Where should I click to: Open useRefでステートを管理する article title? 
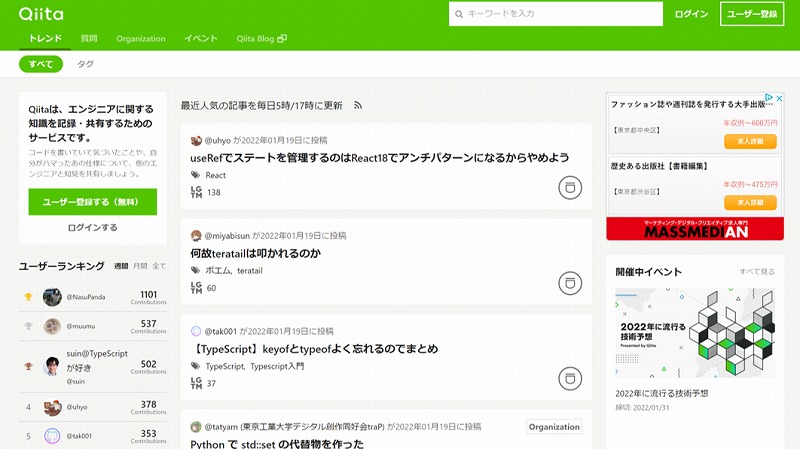pyautogui.click(x=380, y=158)
